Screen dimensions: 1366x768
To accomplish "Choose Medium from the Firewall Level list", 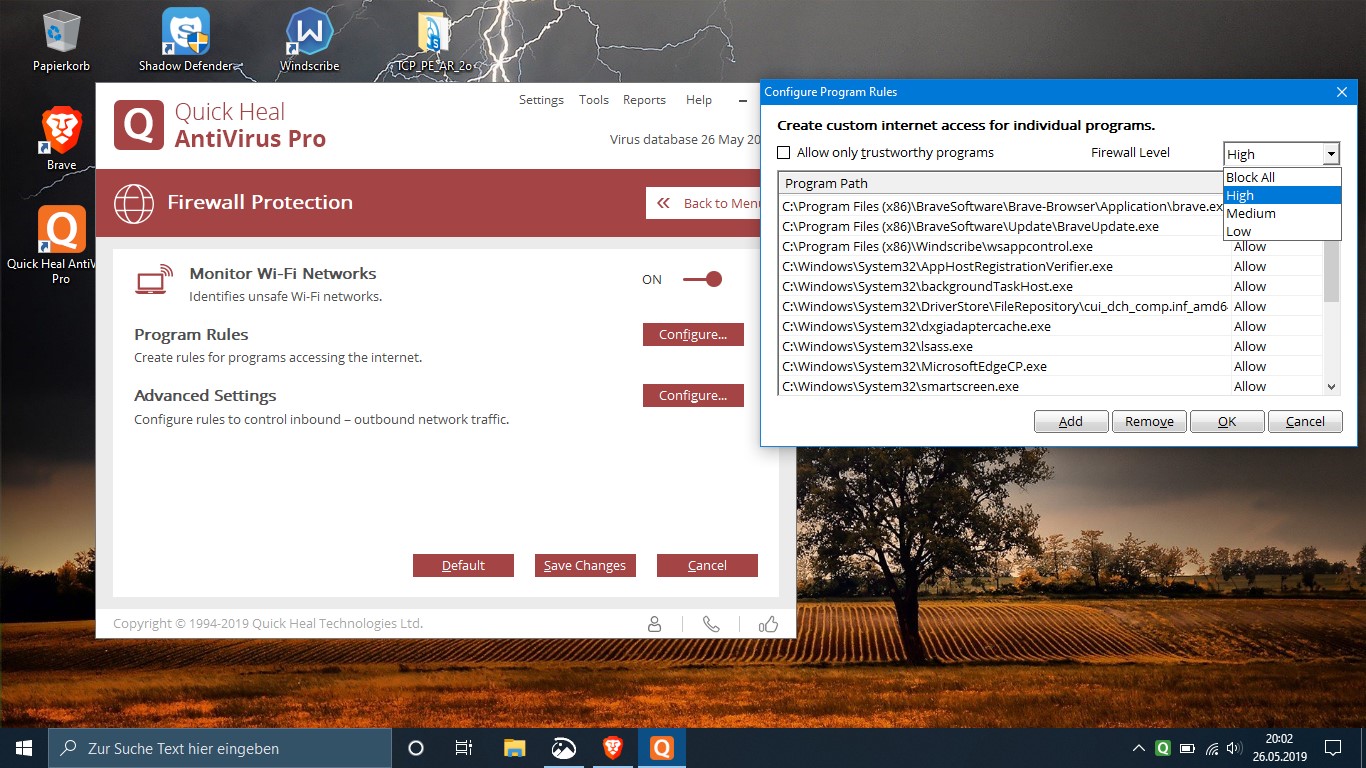I will 1282,213.
